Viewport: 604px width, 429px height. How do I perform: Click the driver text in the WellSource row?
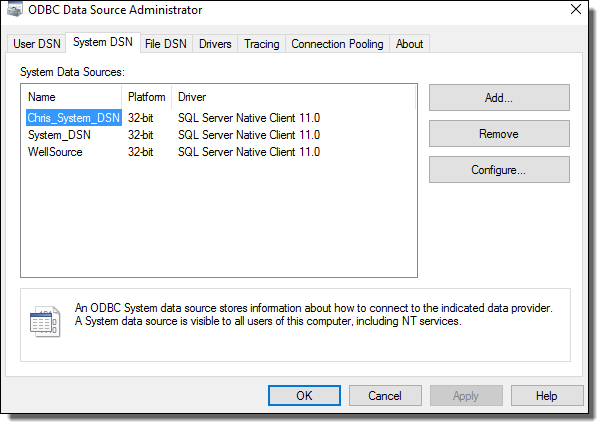[249, 152]
